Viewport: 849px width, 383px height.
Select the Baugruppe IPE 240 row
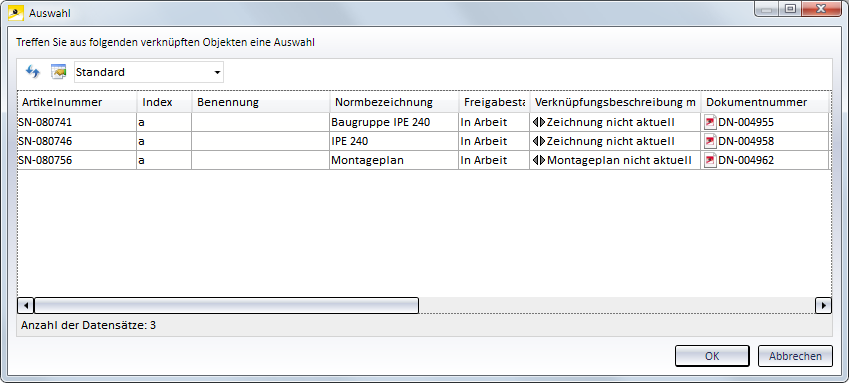[x=423, y=122]
